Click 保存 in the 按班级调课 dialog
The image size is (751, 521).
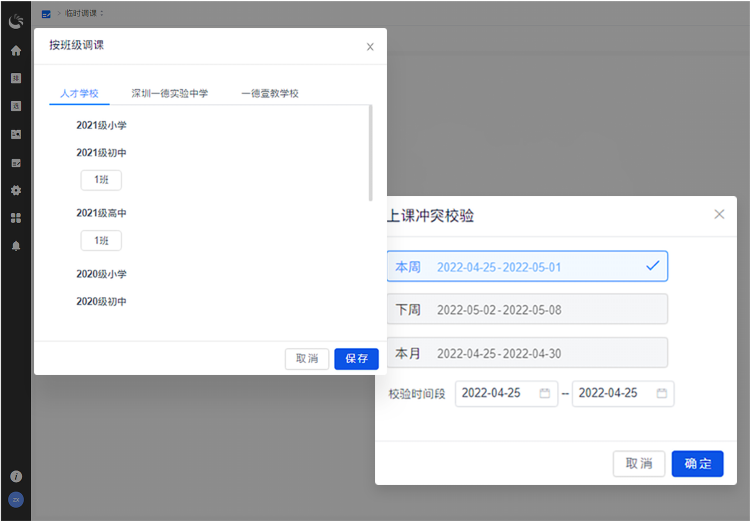pos(356,359)
